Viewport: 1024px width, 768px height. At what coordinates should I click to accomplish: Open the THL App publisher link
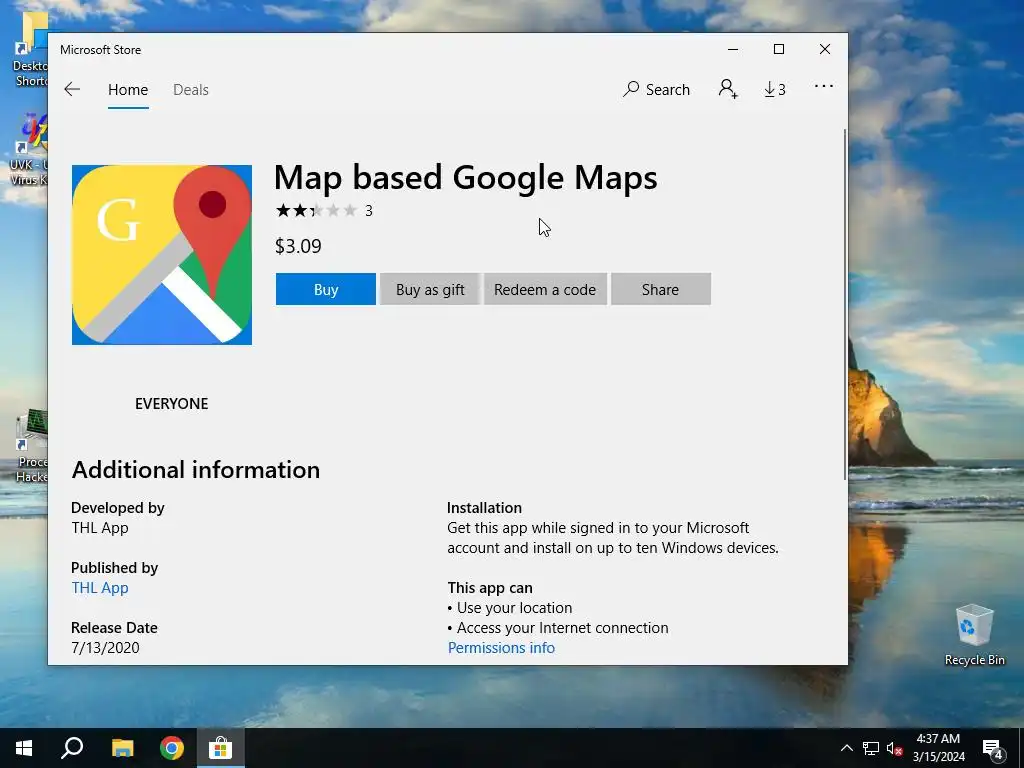pos(100,588)
